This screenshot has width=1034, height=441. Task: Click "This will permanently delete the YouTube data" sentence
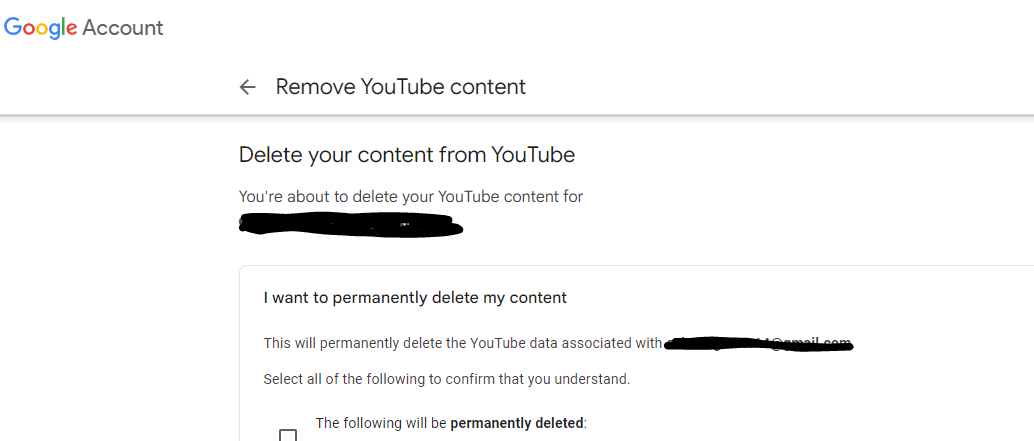click(x=462, y=343)
